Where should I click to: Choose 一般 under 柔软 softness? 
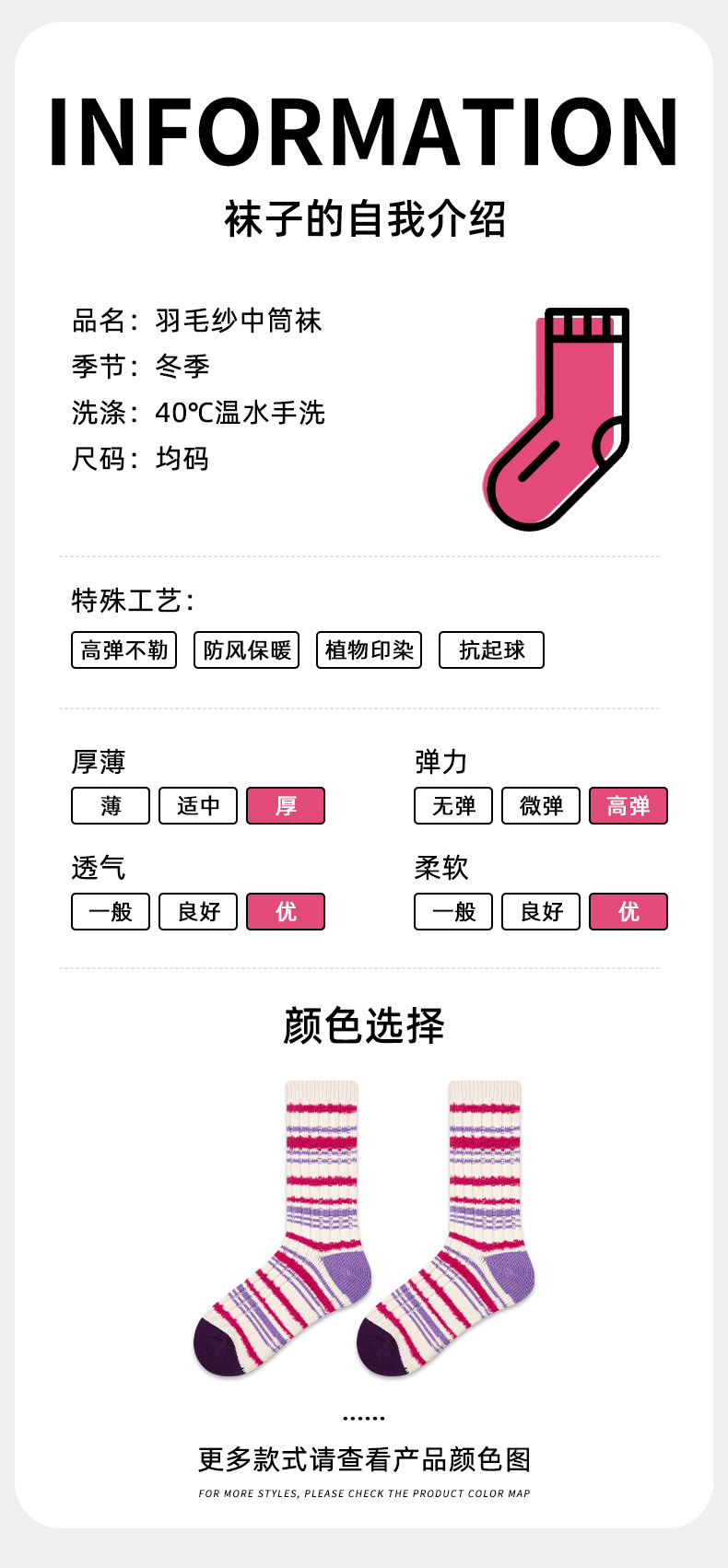click(453, 912)
